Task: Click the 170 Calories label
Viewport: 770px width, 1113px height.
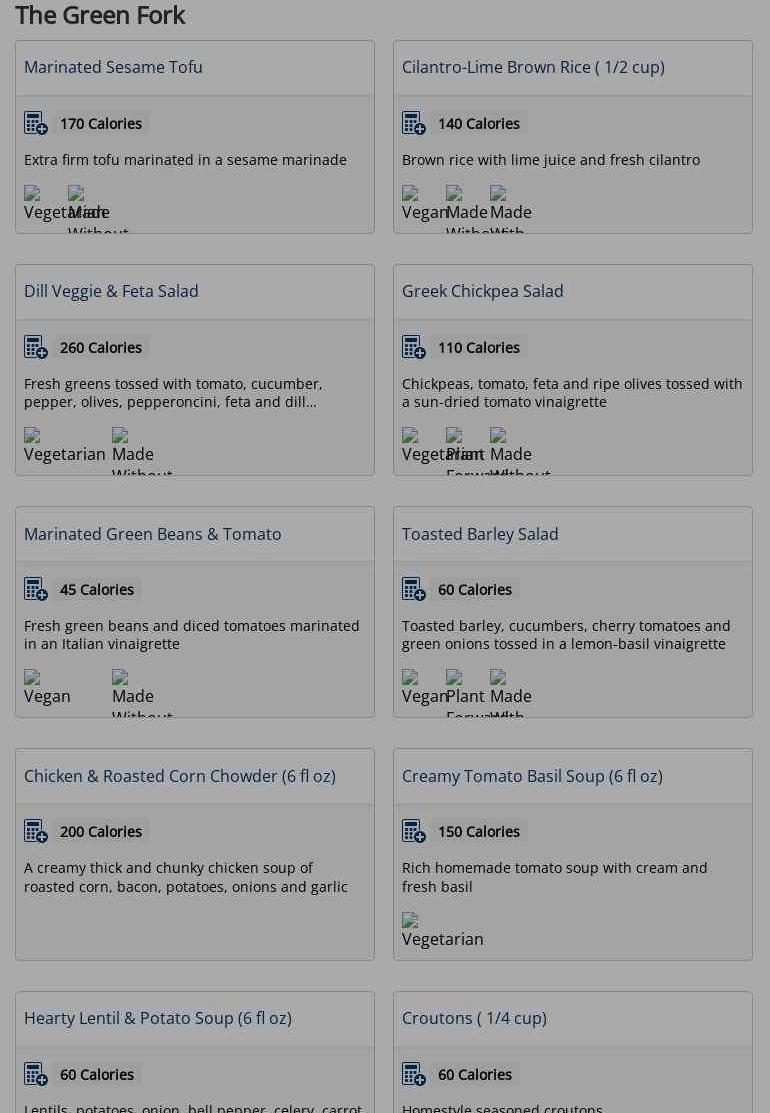Action: coord(101,124)
